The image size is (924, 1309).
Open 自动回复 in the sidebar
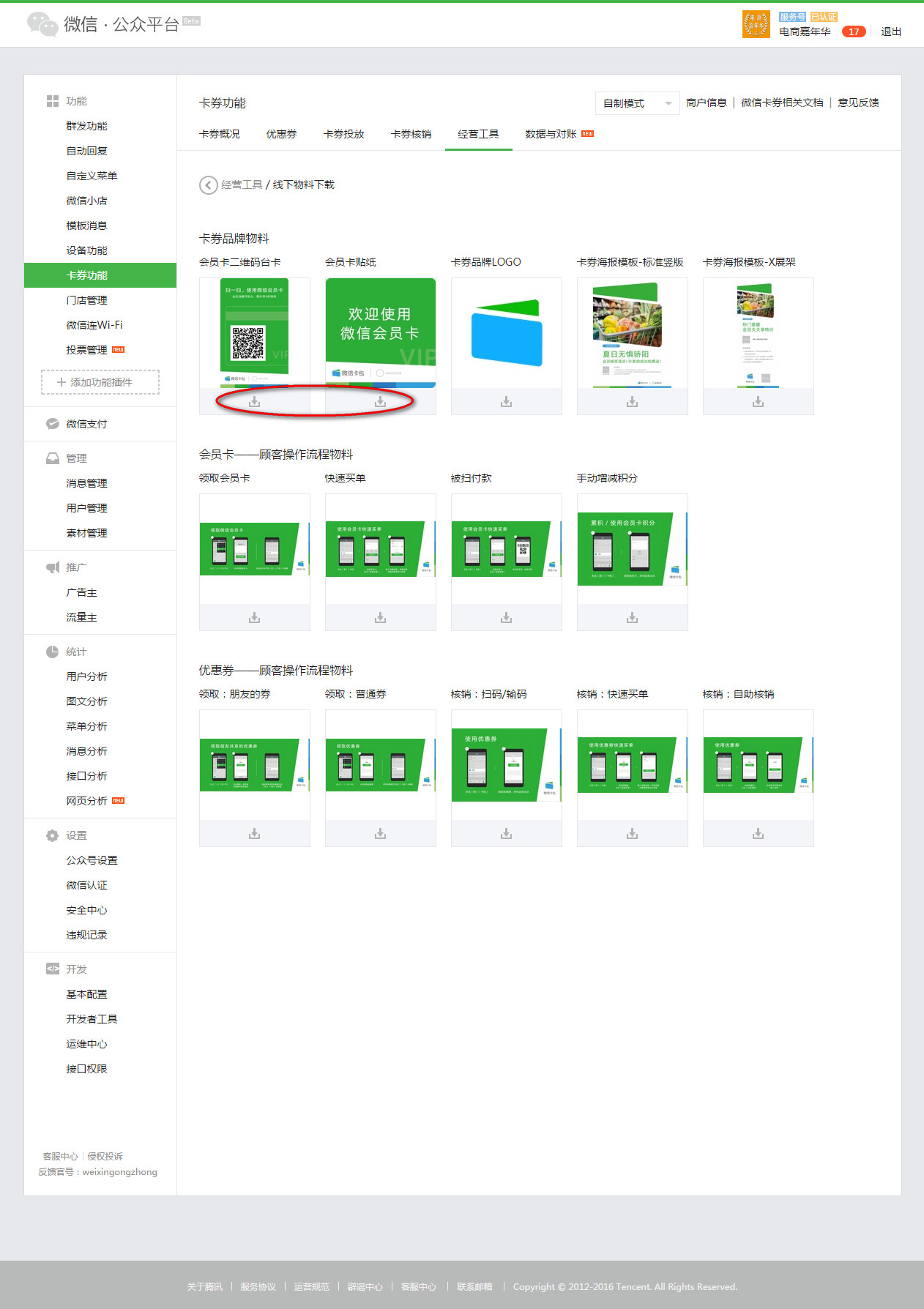pyautogui.click(x=86, y=151)
